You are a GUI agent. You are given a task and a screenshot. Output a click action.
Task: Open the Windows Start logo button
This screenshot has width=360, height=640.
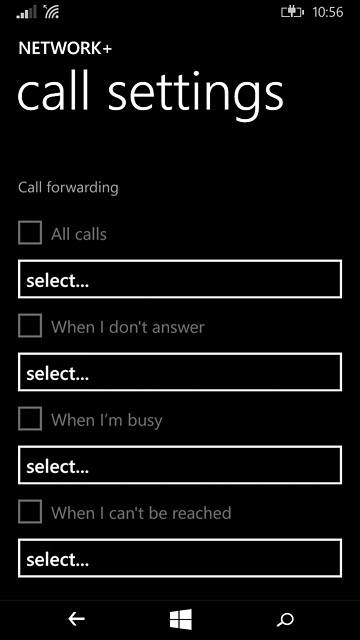[x=180, y=619]
